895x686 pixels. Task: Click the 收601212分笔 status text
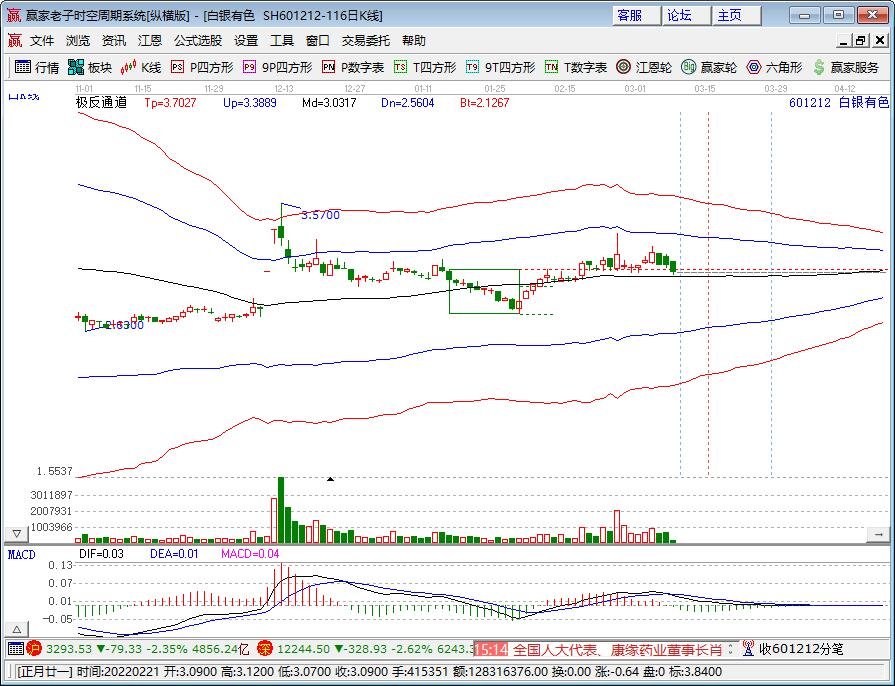click(x=801, y=649)
